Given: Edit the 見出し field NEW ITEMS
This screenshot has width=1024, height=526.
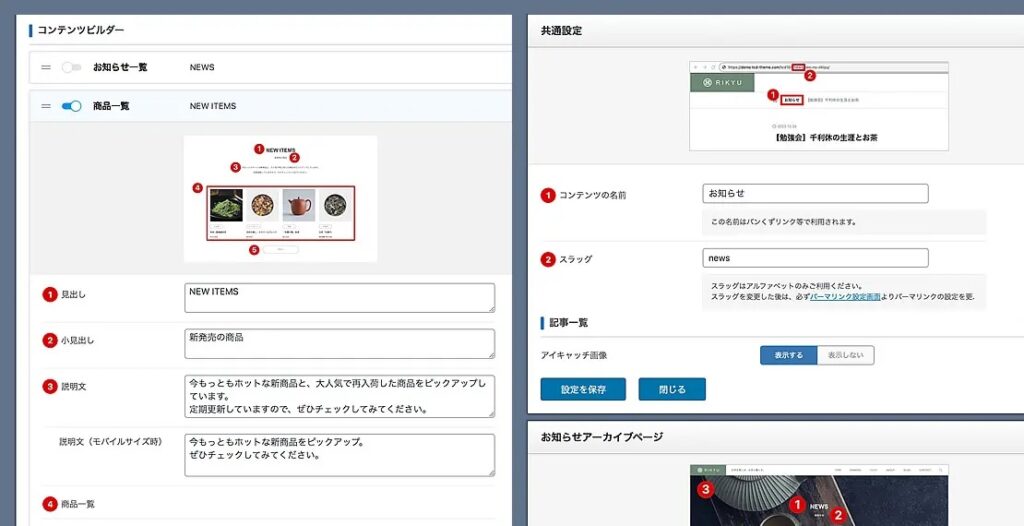Looking at the screenshot, I should 340,298.
